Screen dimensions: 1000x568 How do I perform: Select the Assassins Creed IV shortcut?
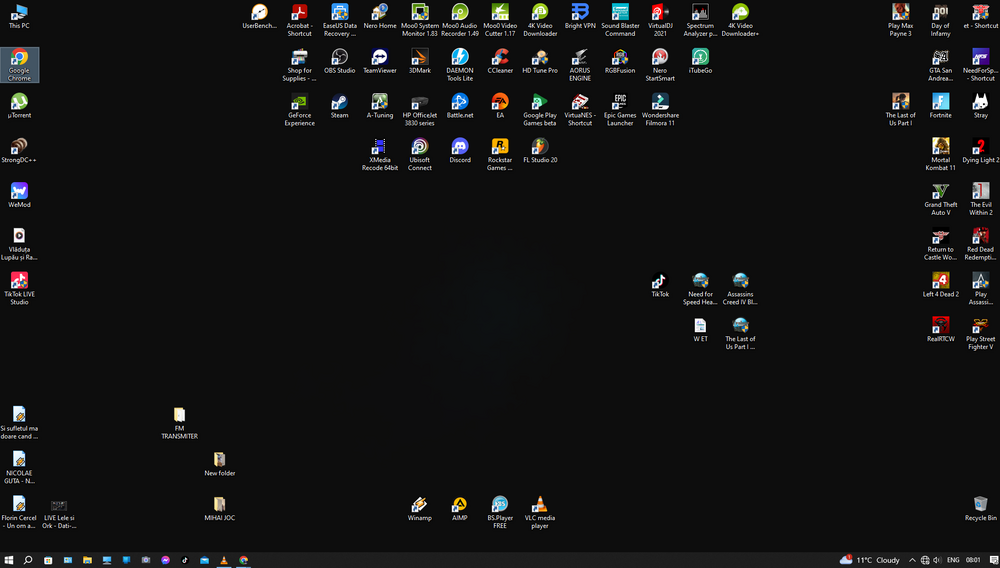pyautogui.click(x=740, y=288)
